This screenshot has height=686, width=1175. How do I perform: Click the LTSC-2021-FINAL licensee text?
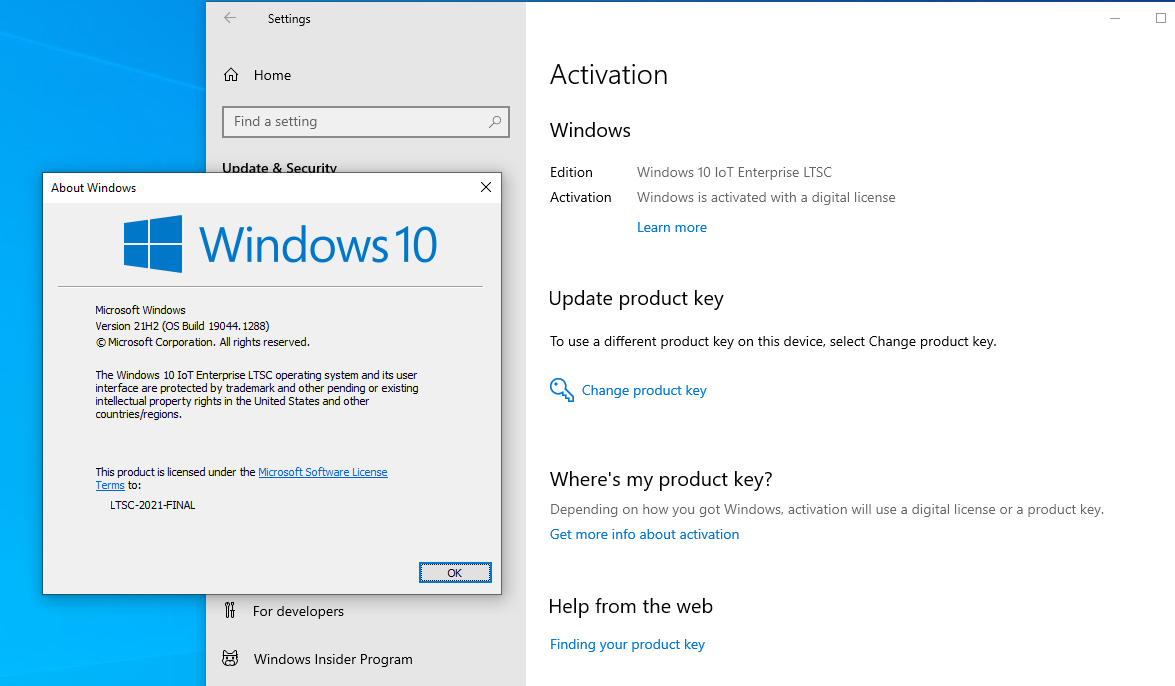153,505
